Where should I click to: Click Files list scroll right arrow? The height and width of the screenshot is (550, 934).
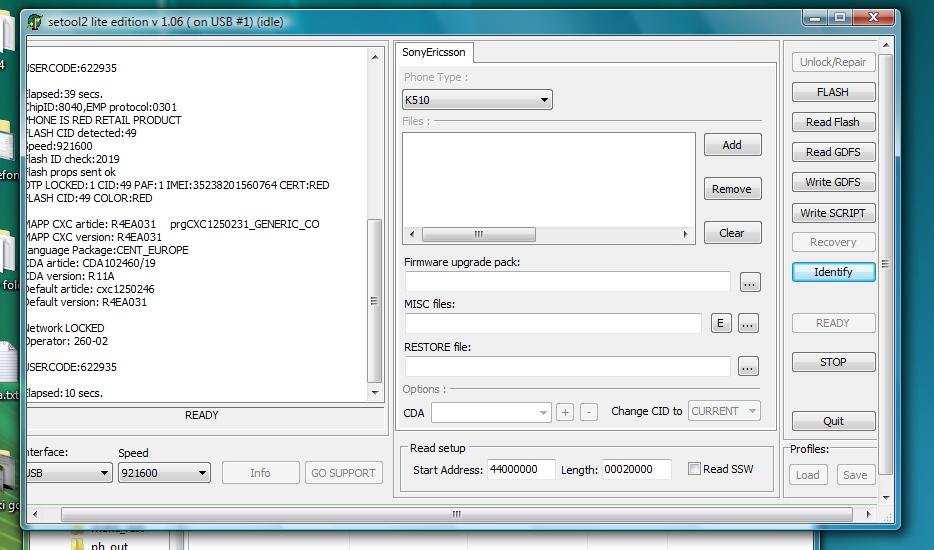point(686,234)
